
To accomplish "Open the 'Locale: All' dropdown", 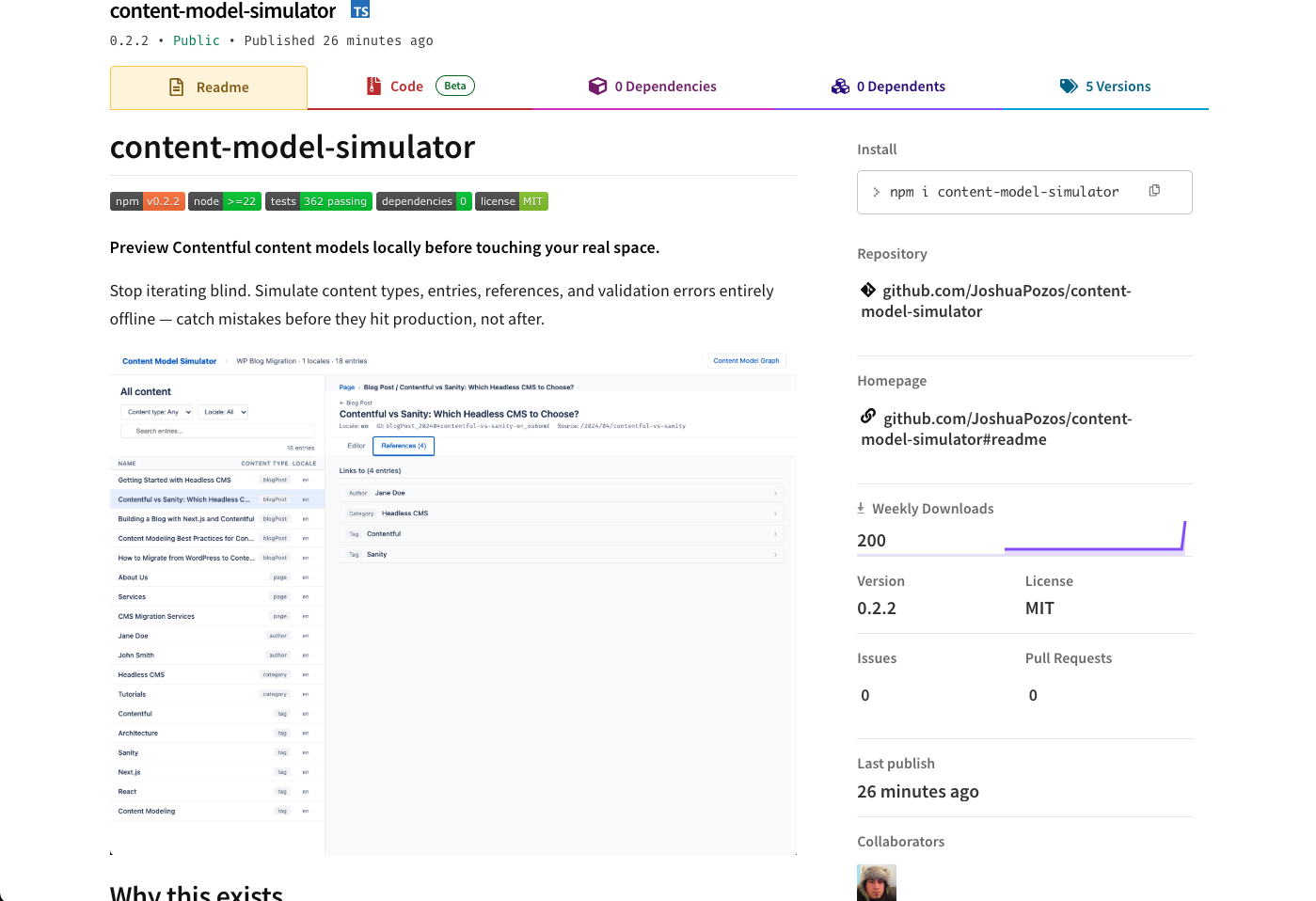I will click(x=223, y=411).
